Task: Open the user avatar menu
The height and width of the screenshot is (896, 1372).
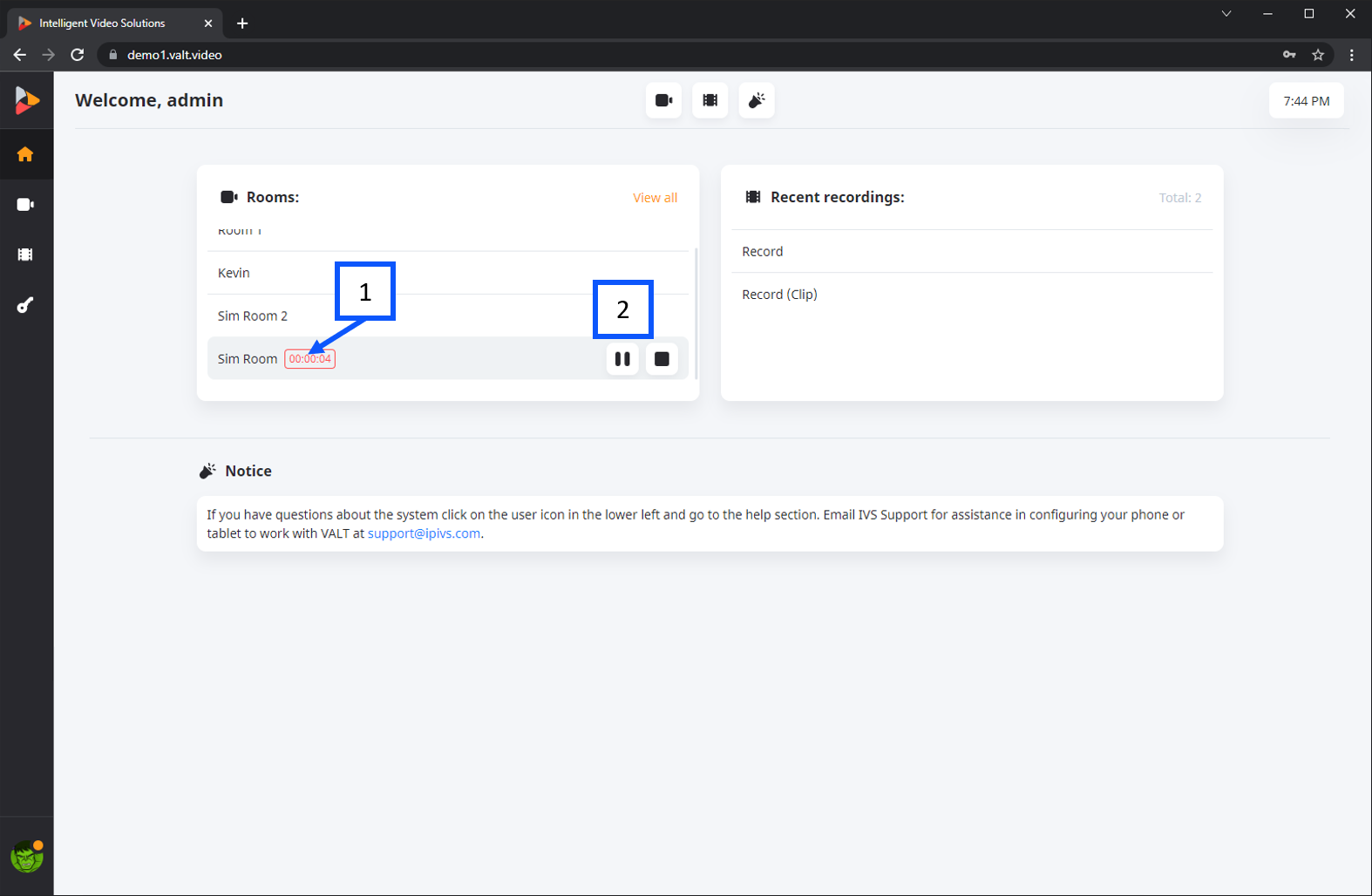Action: tap(27, 857)
